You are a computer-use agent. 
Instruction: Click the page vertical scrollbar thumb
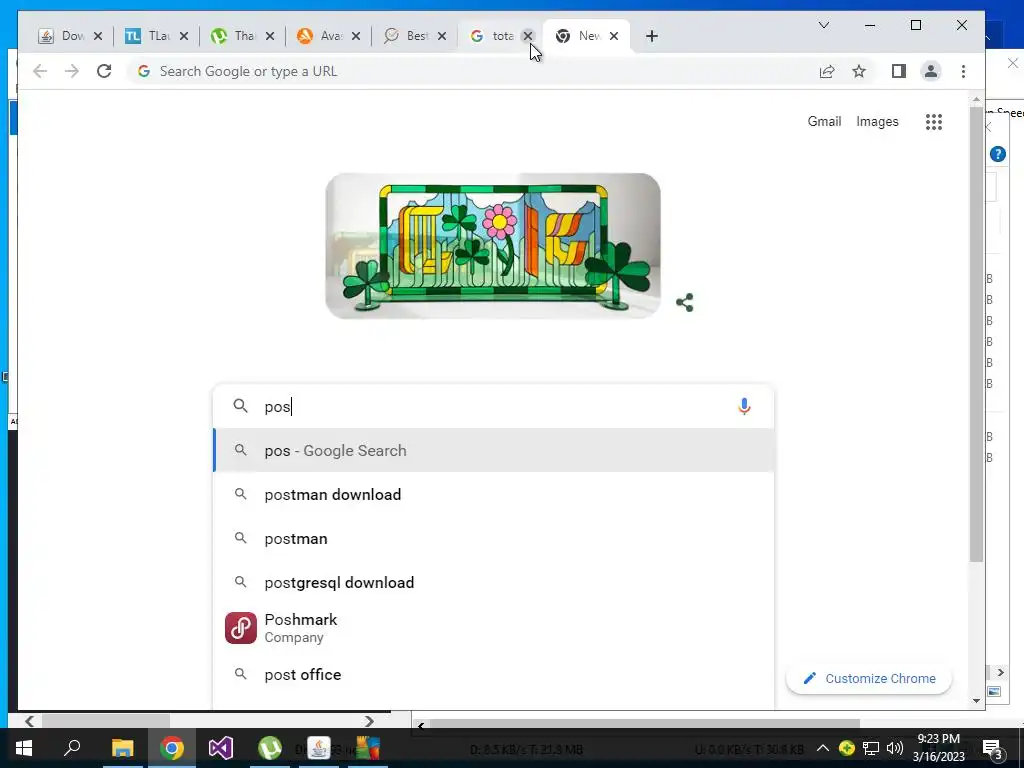976,333
